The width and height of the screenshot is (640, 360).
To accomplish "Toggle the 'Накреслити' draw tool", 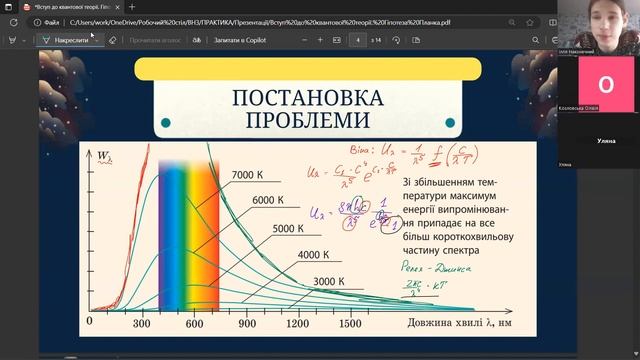I will (x=66, y=40).
